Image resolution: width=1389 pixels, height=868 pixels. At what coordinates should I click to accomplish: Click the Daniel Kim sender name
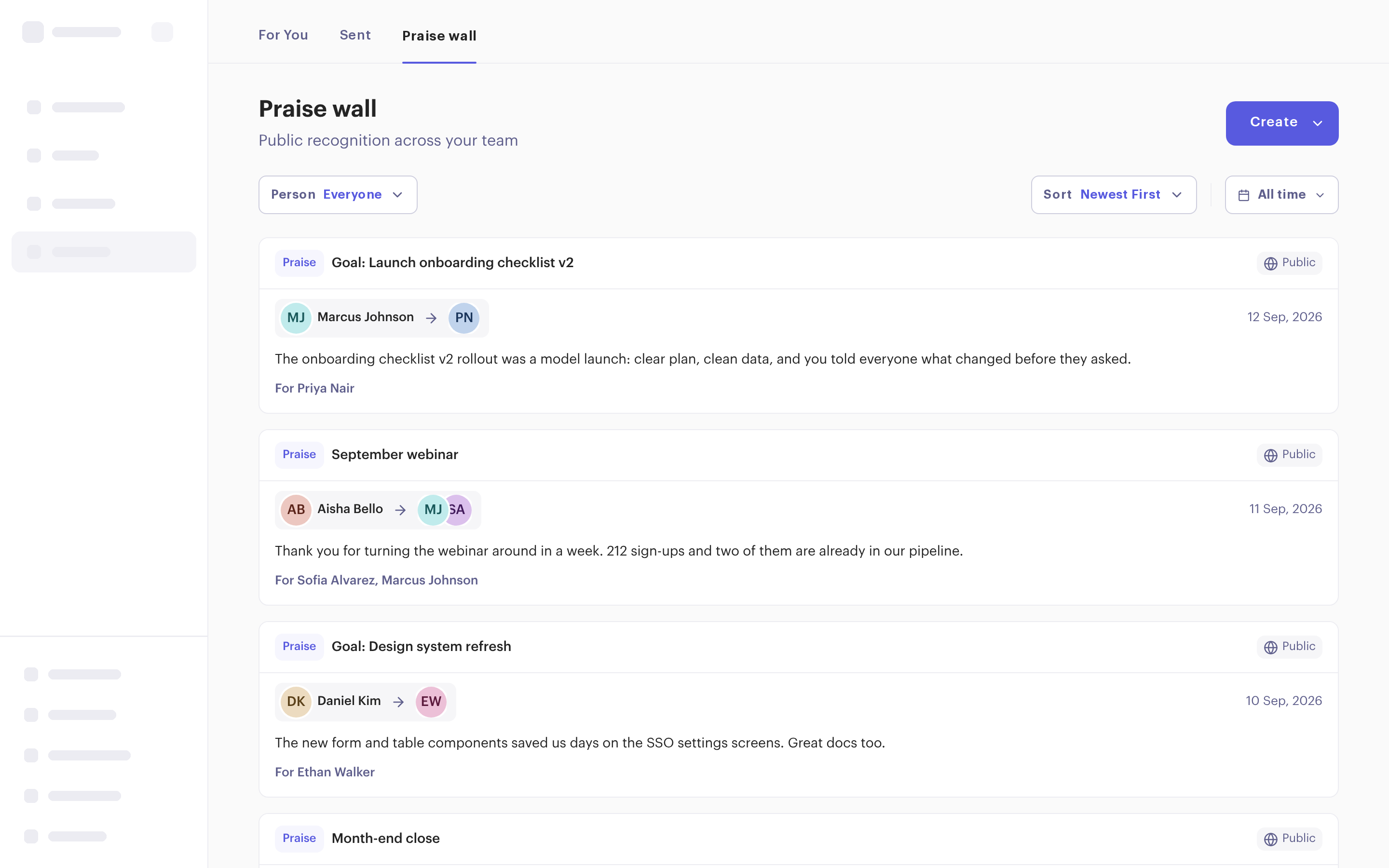[349, 700]
